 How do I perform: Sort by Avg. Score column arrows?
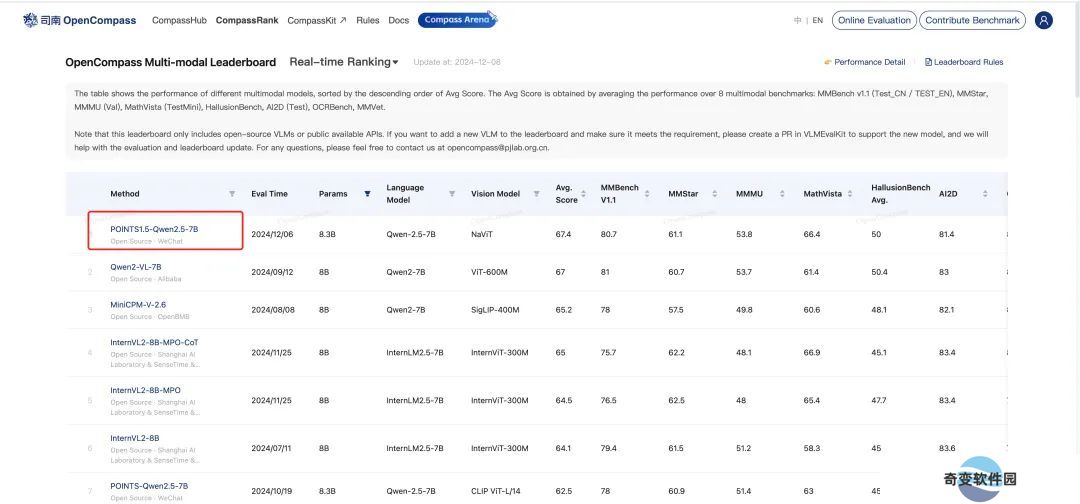(x=586, y=194)
